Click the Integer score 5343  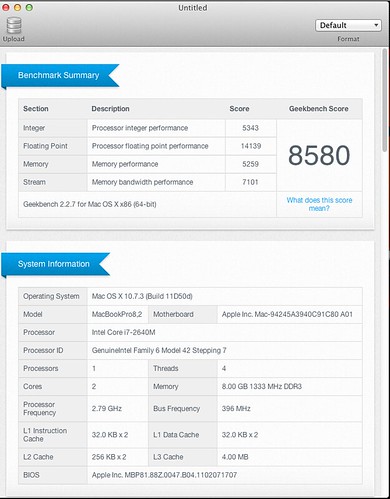[x=250, y=128]
